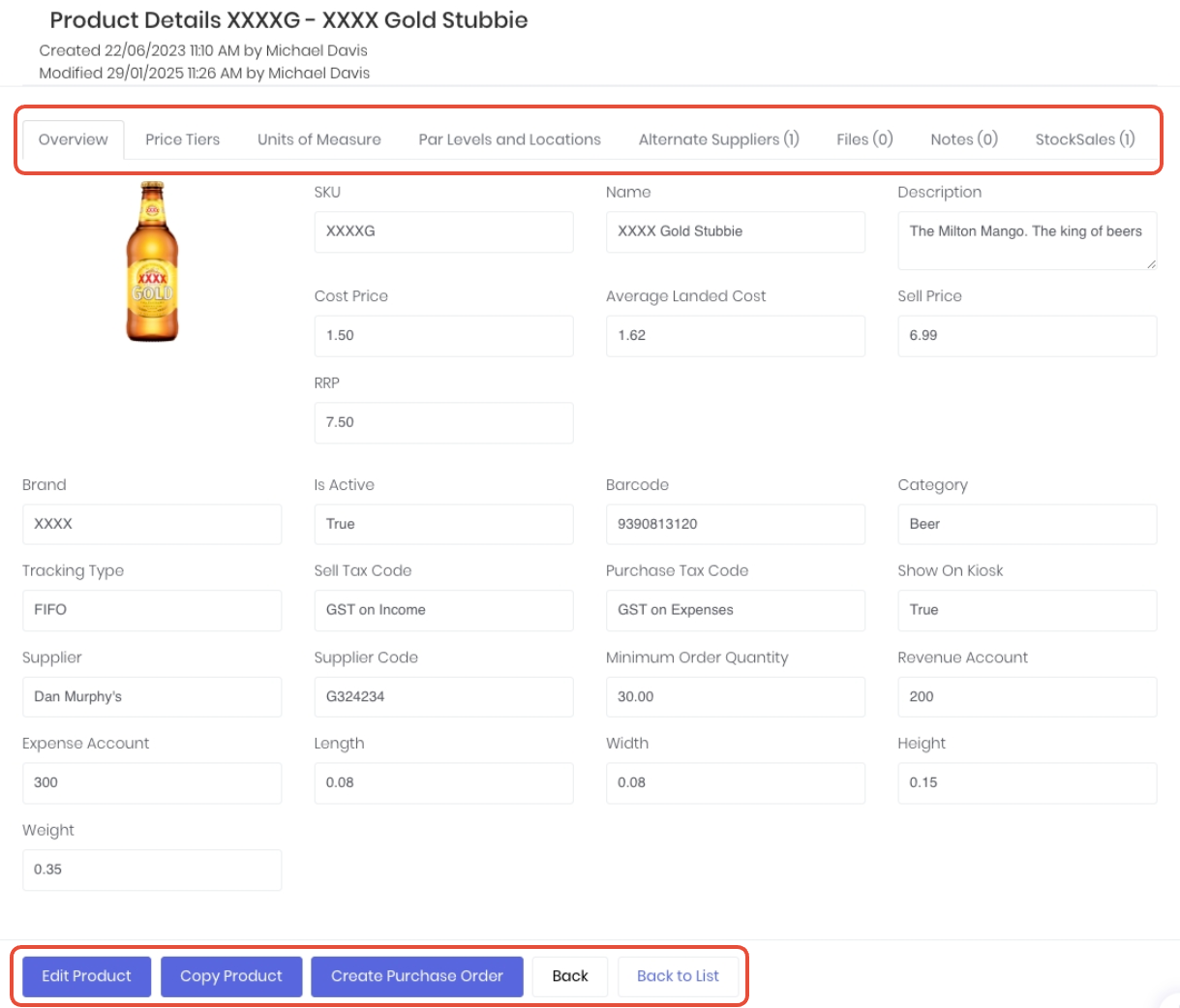
Task: Click the Edit Product button
Action: tap(87, 976)
